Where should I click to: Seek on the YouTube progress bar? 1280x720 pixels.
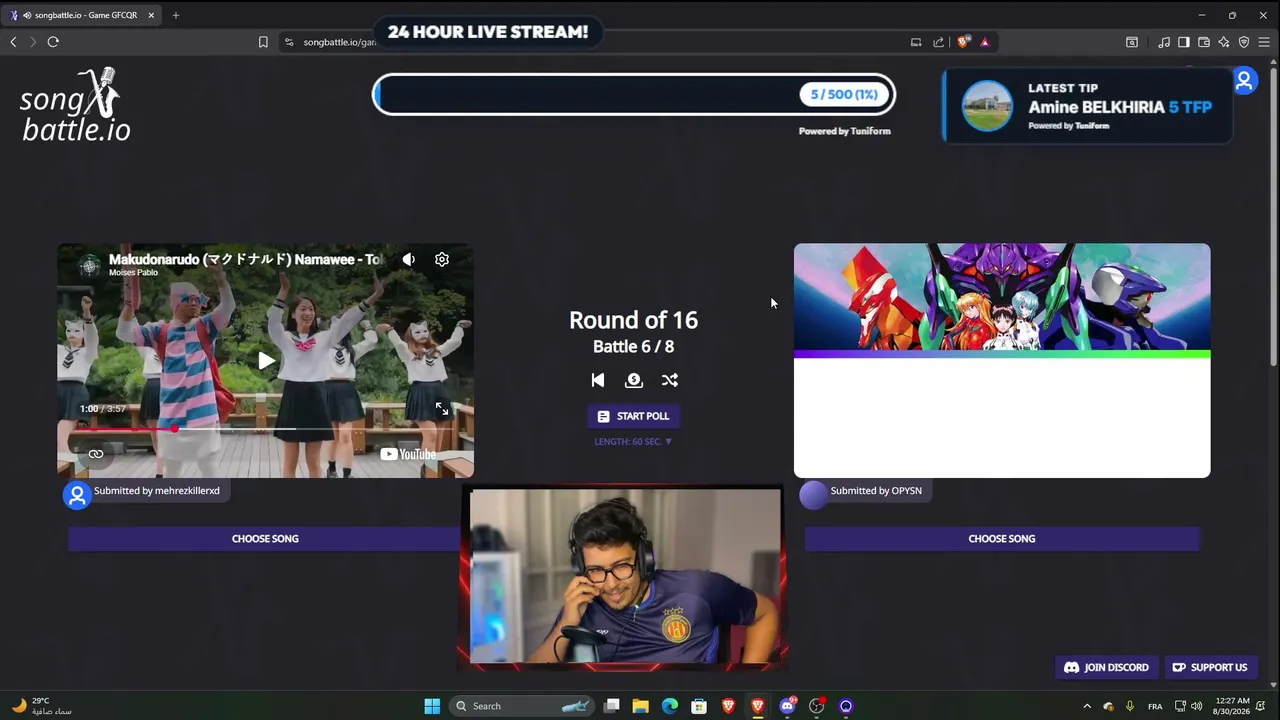click(x=265, y=429)
